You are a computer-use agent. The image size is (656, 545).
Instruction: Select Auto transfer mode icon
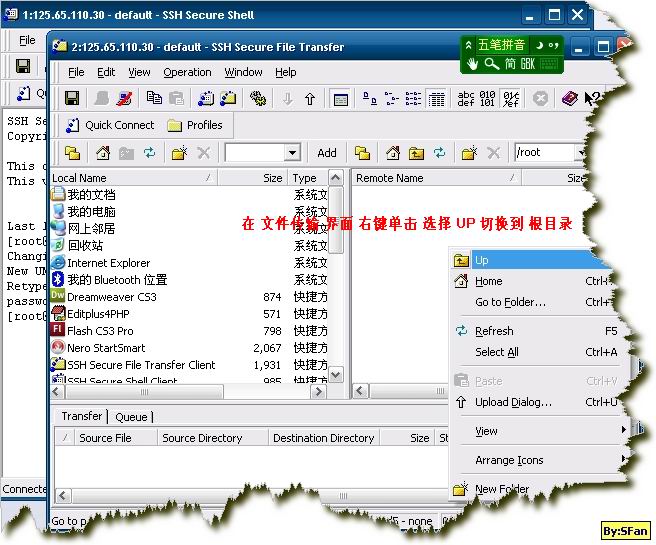click(510, 99)
